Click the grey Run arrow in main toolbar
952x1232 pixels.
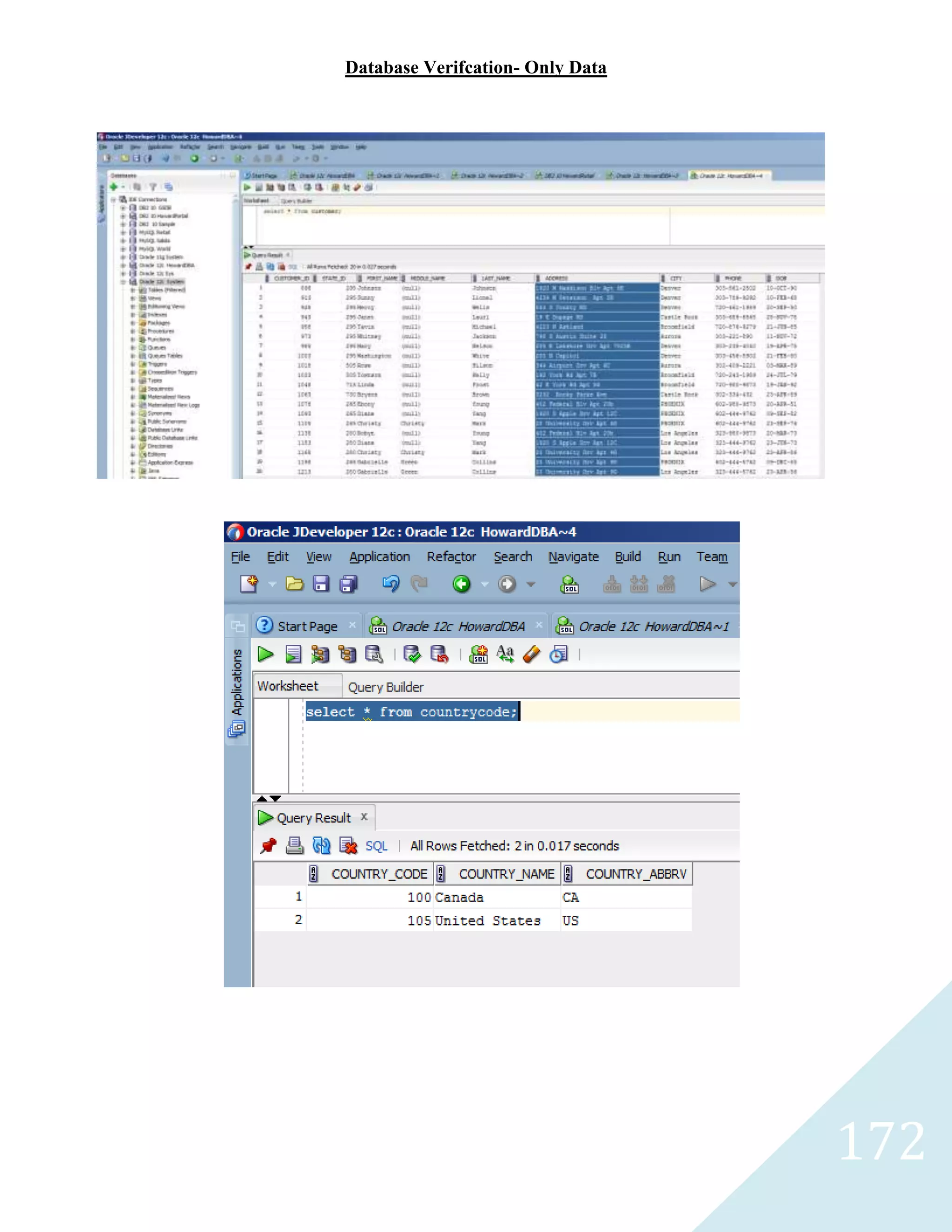click(x=707, y=584)
